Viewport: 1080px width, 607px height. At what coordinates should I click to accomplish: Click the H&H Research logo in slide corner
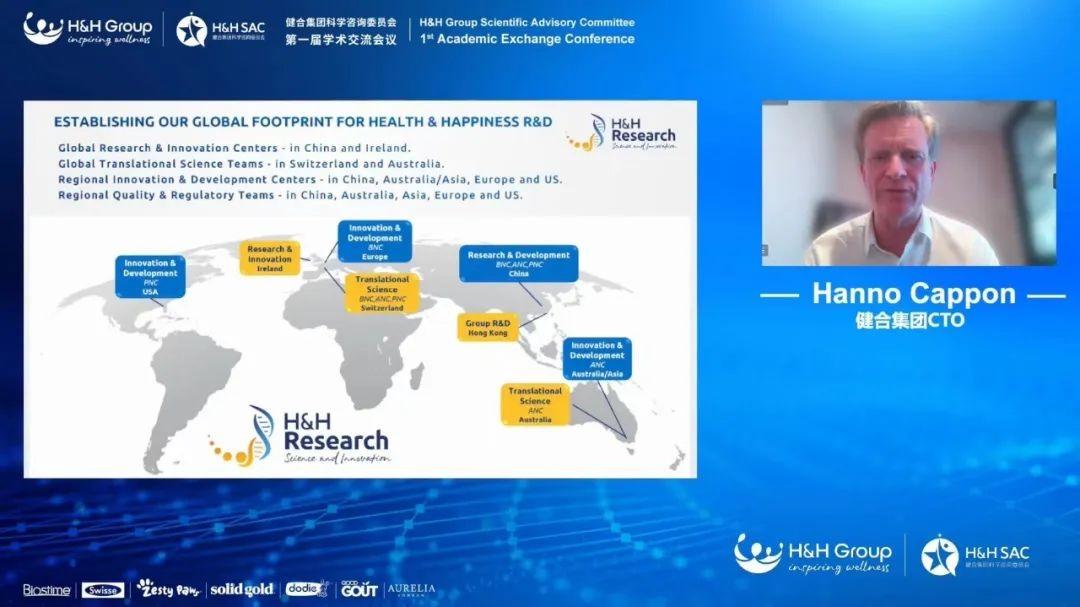coord(621,133)
